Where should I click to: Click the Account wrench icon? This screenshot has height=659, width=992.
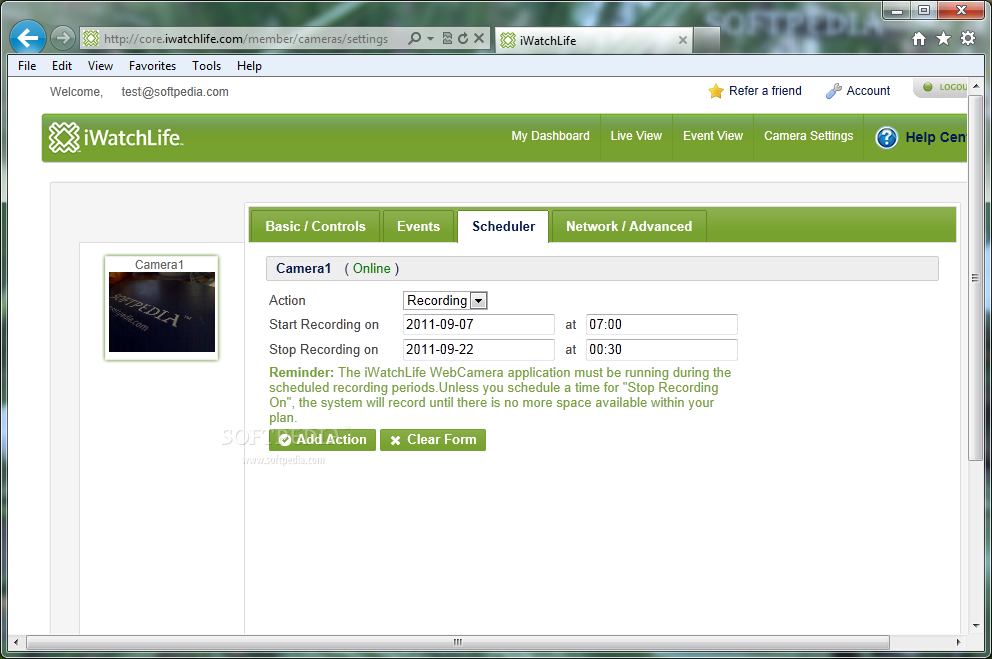pyautogui.click(x=833, y=91)
